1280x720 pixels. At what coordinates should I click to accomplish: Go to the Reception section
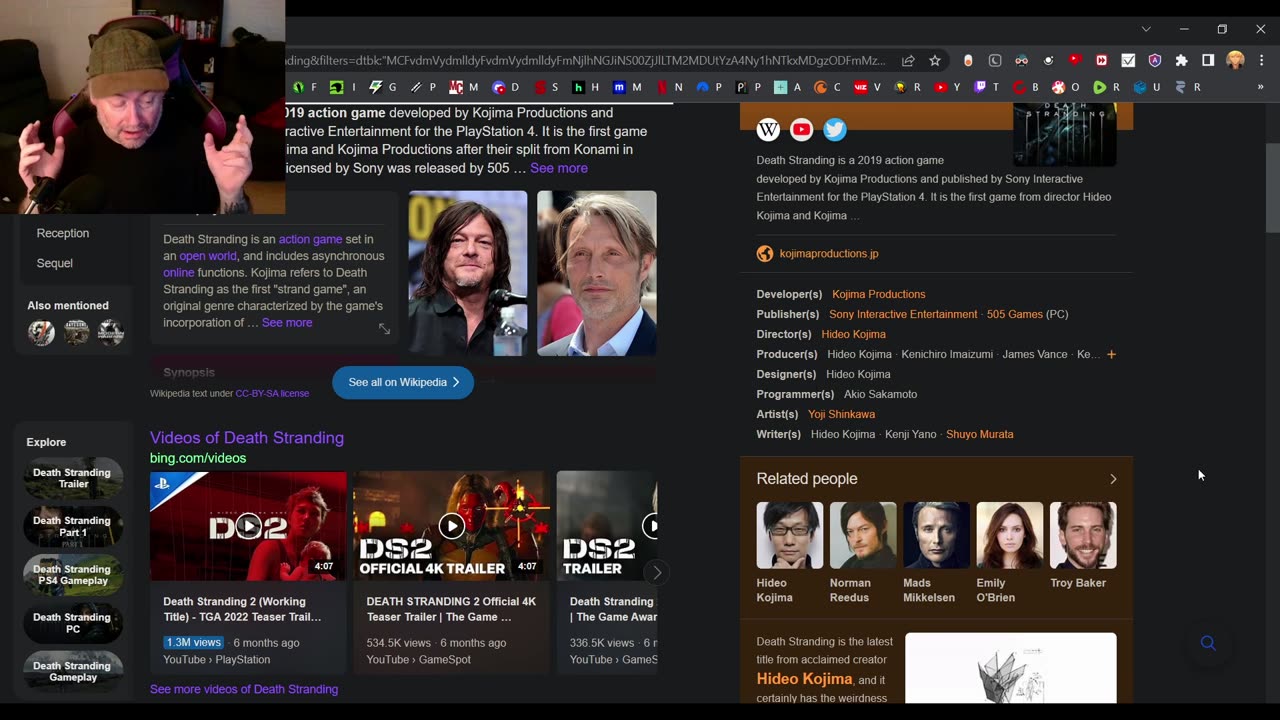coord(63,233)
